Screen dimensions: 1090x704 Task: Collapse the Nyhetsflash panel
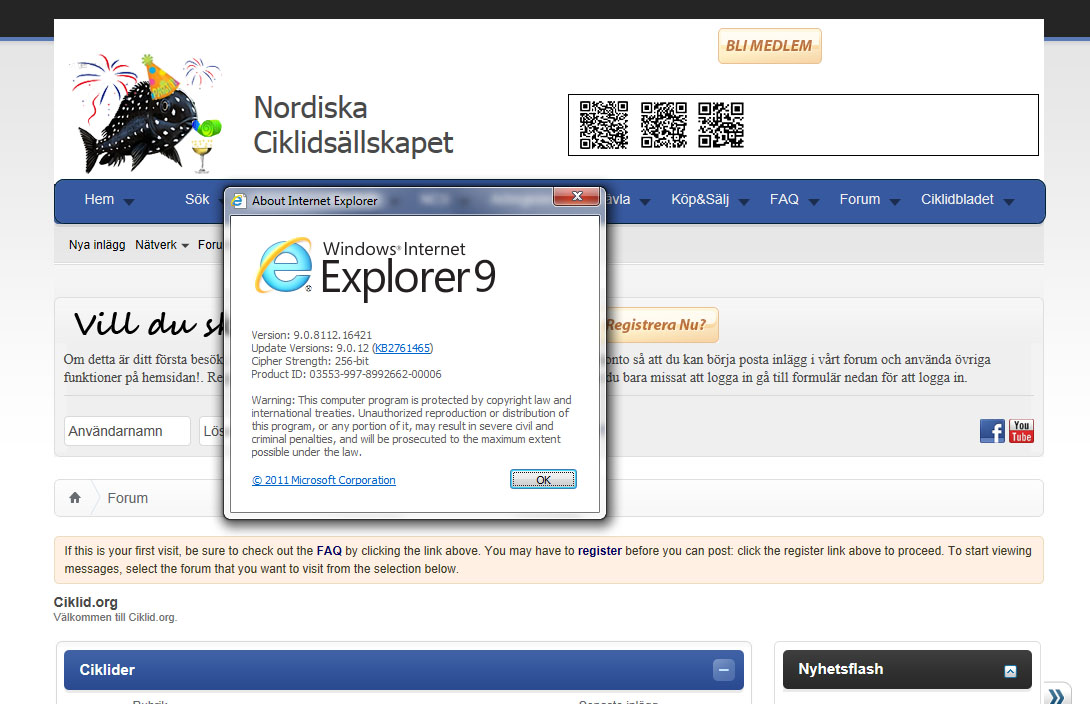click(1010, 671)
